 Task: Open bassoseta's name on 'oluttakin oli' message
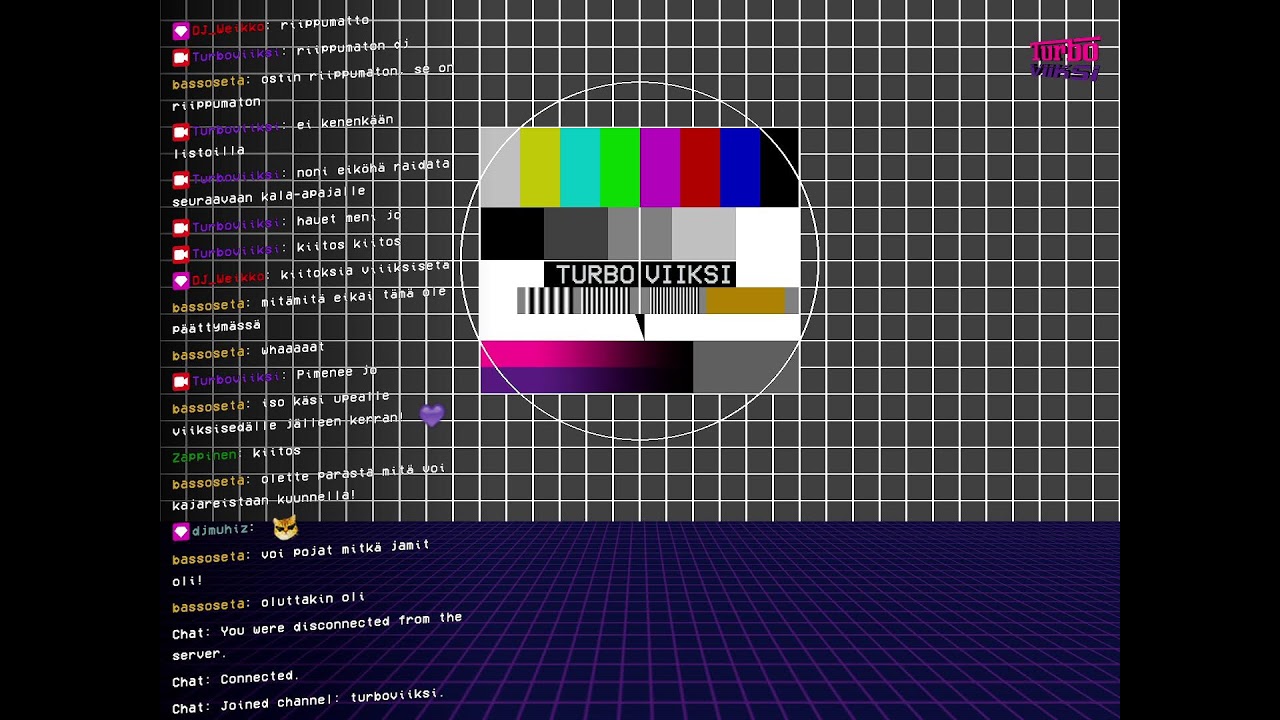(209, 607)
